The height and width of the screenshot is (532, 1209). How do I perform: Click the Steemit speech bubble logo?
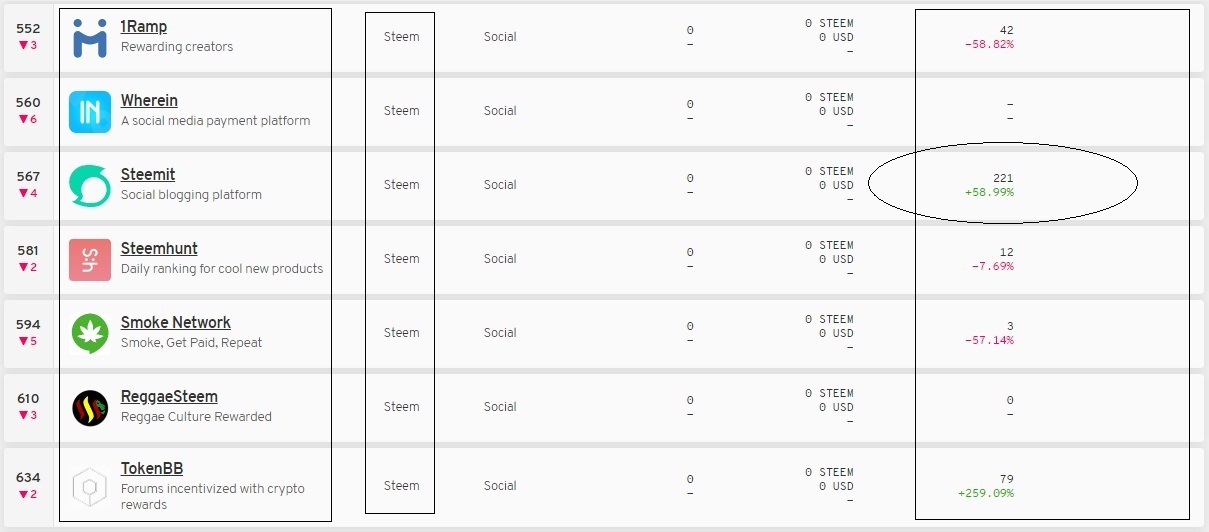[x=90, y=186]
